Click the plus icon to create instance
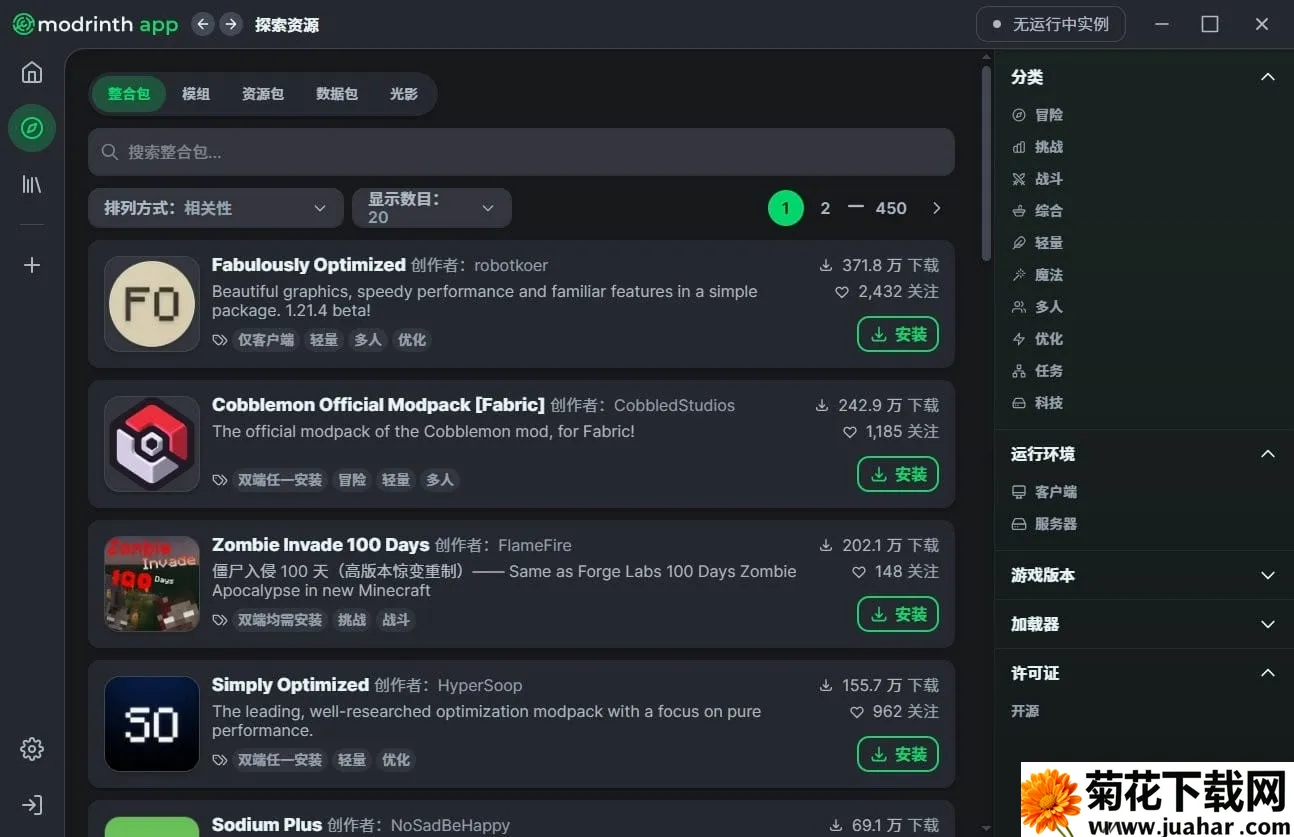 coord(32,265)
